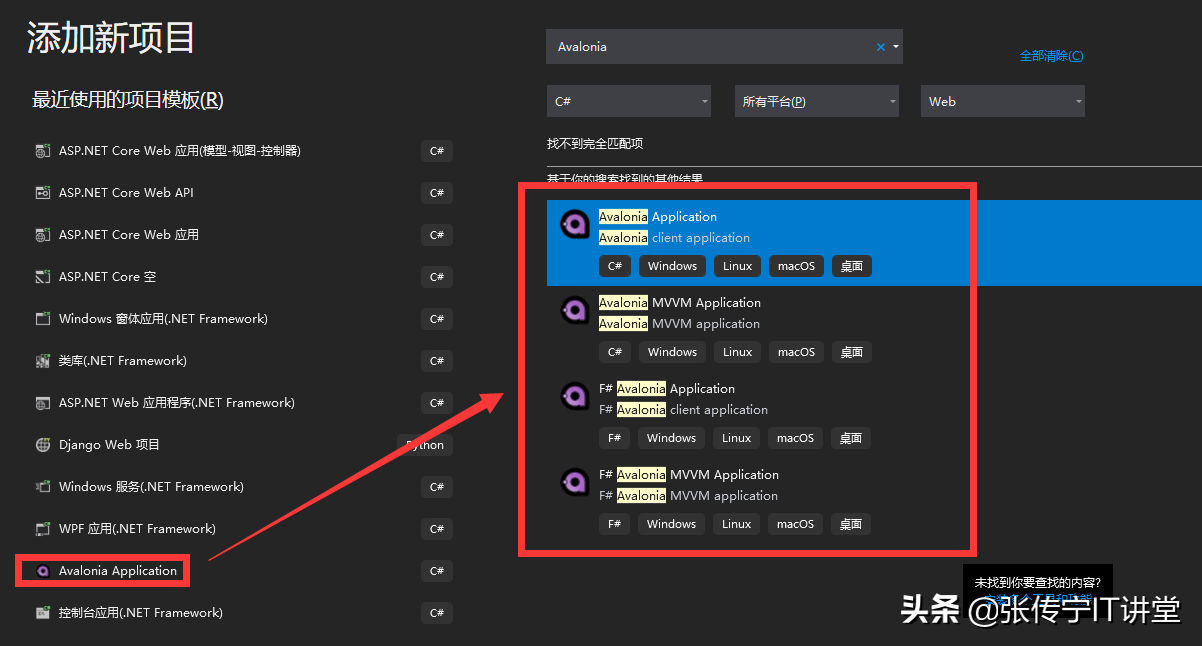Click the 控制台应用 template icon
Image resolution: width=1202 pixels, height=646 pixels.
point(42,613)
